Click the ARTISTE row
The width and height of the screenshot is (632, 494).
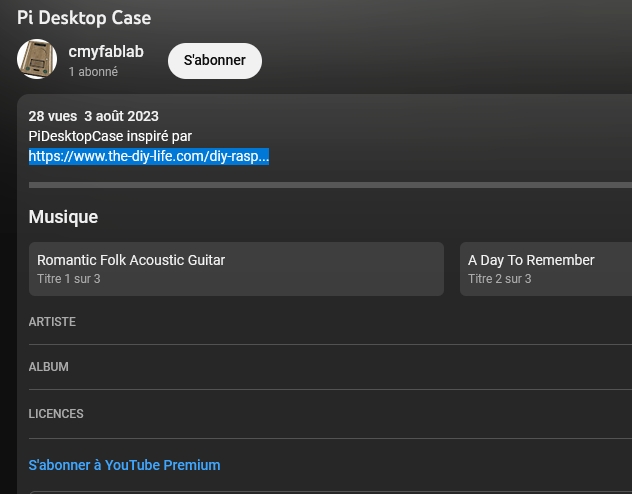pos(330,322)
